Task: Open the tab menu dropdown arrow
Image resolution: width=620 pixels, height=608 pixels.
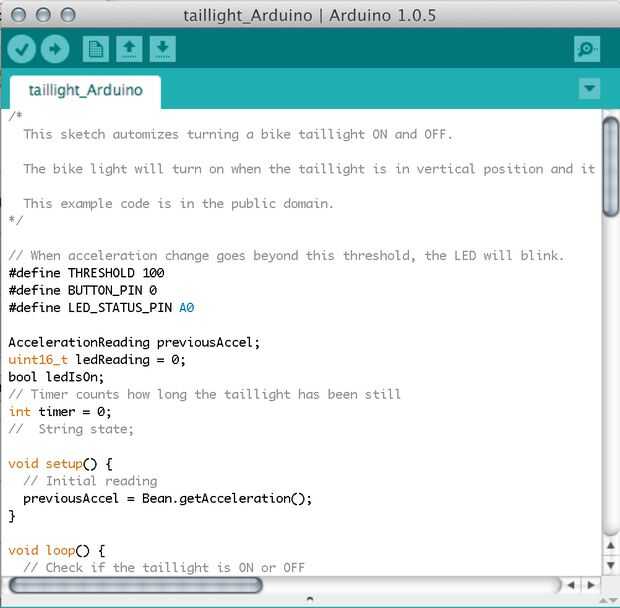Action: click(x=589, y=88)
